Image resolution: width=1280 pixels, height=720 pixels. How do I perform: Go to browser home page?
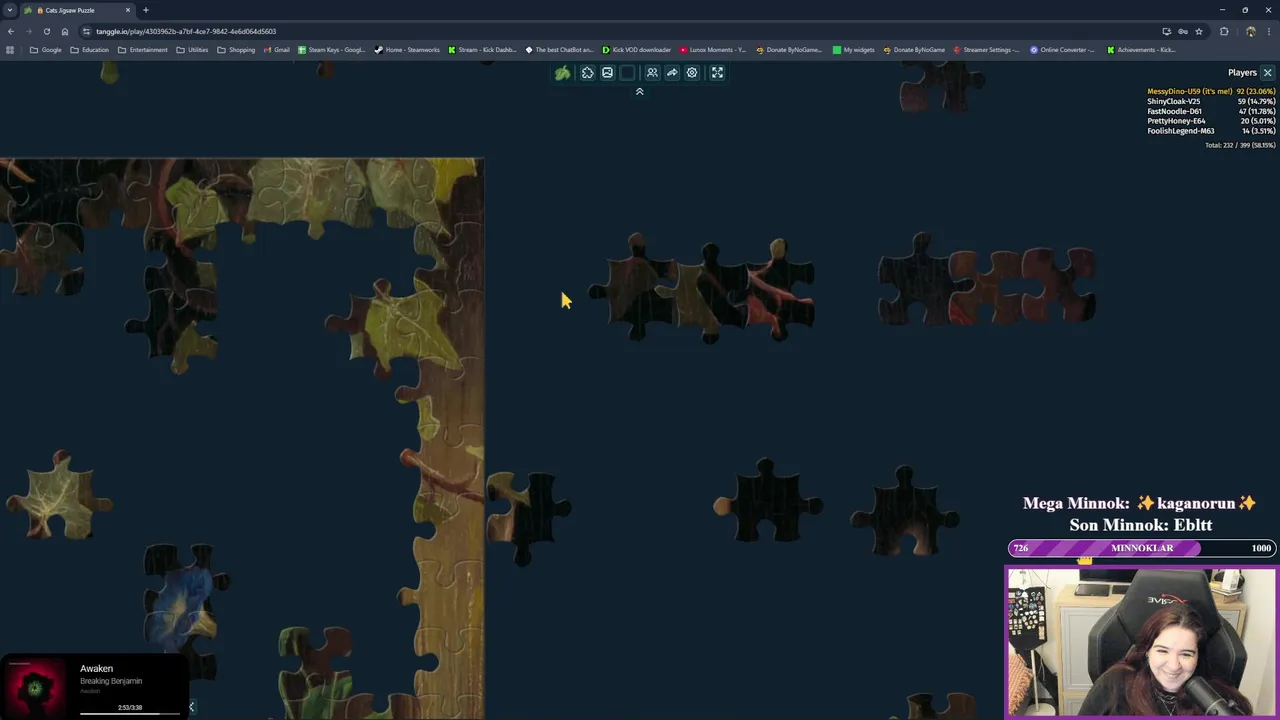pos(65,31)
